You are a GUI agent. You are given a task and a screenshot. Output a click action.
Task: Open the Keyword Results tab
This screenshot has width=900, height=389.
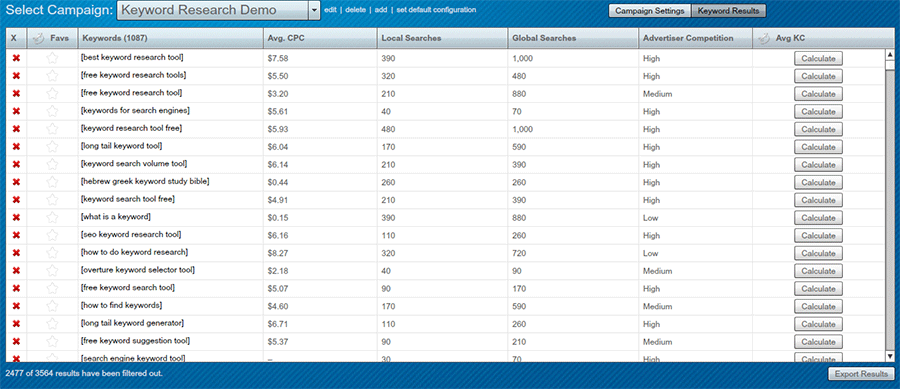728,11
